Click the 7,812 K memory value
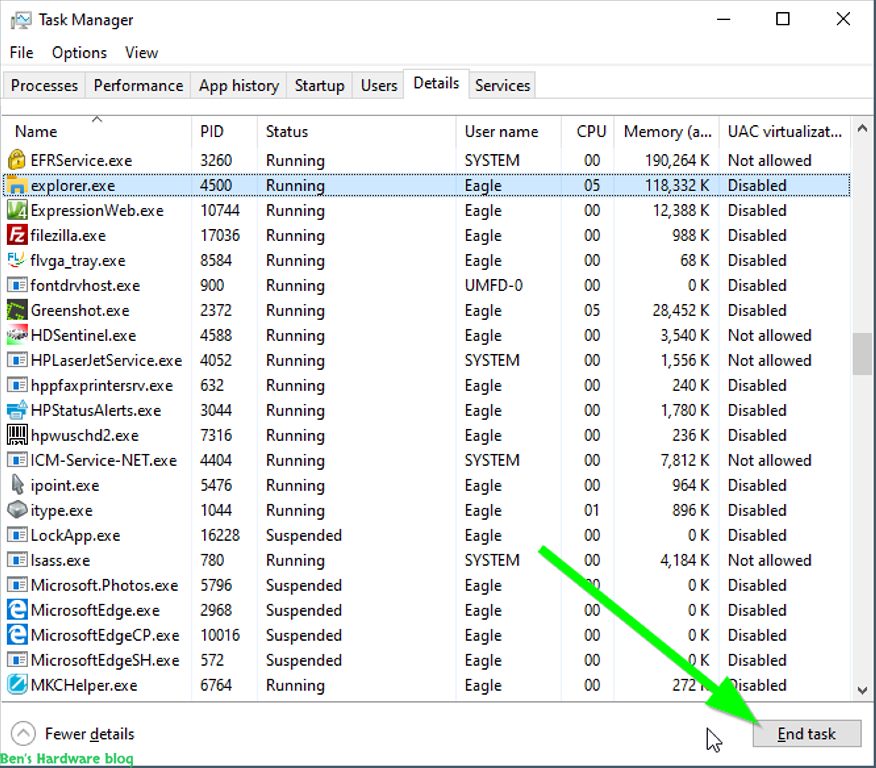876x768 pixels. 685,460
